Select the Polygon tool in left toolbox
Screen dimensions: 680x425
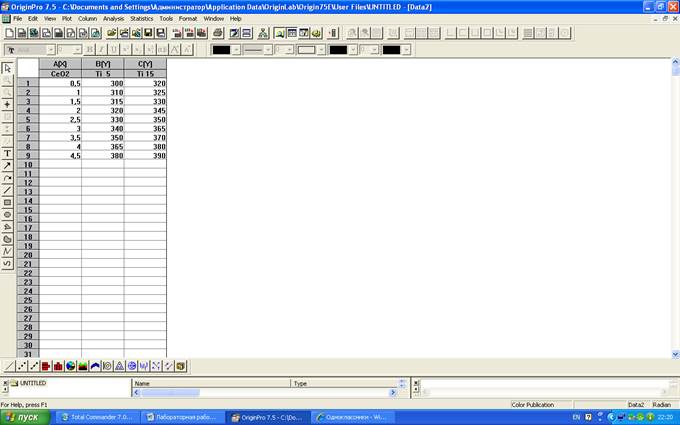click(x=7, y=227)
